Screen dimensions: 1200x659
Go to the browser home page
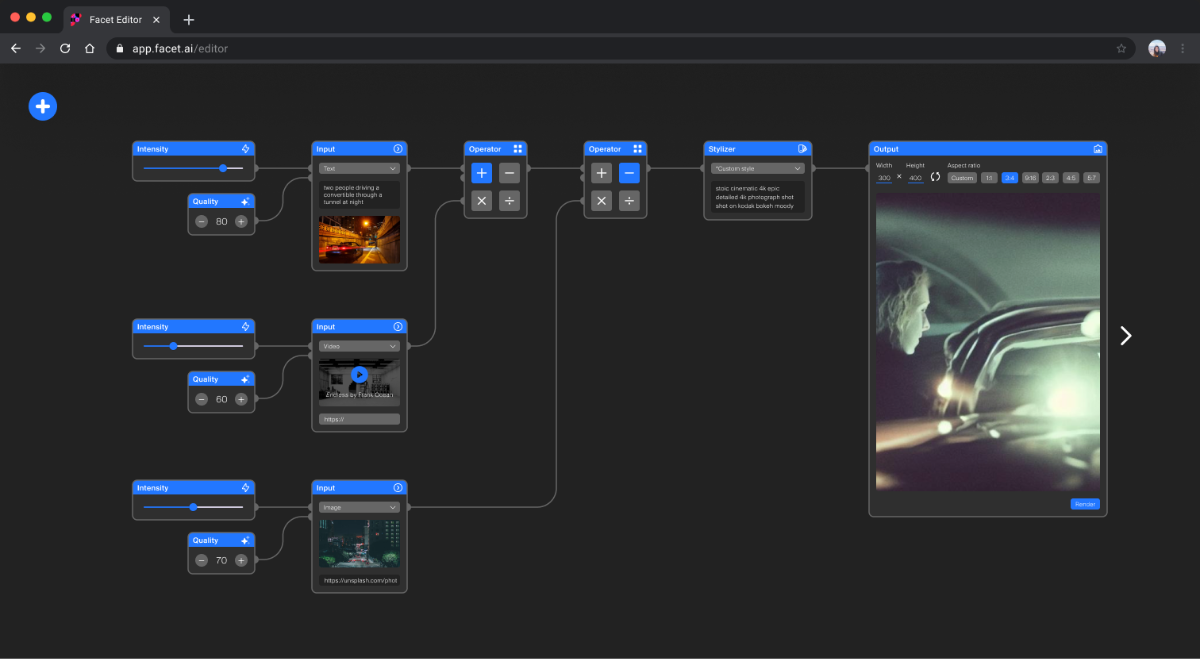coord(90,48)
